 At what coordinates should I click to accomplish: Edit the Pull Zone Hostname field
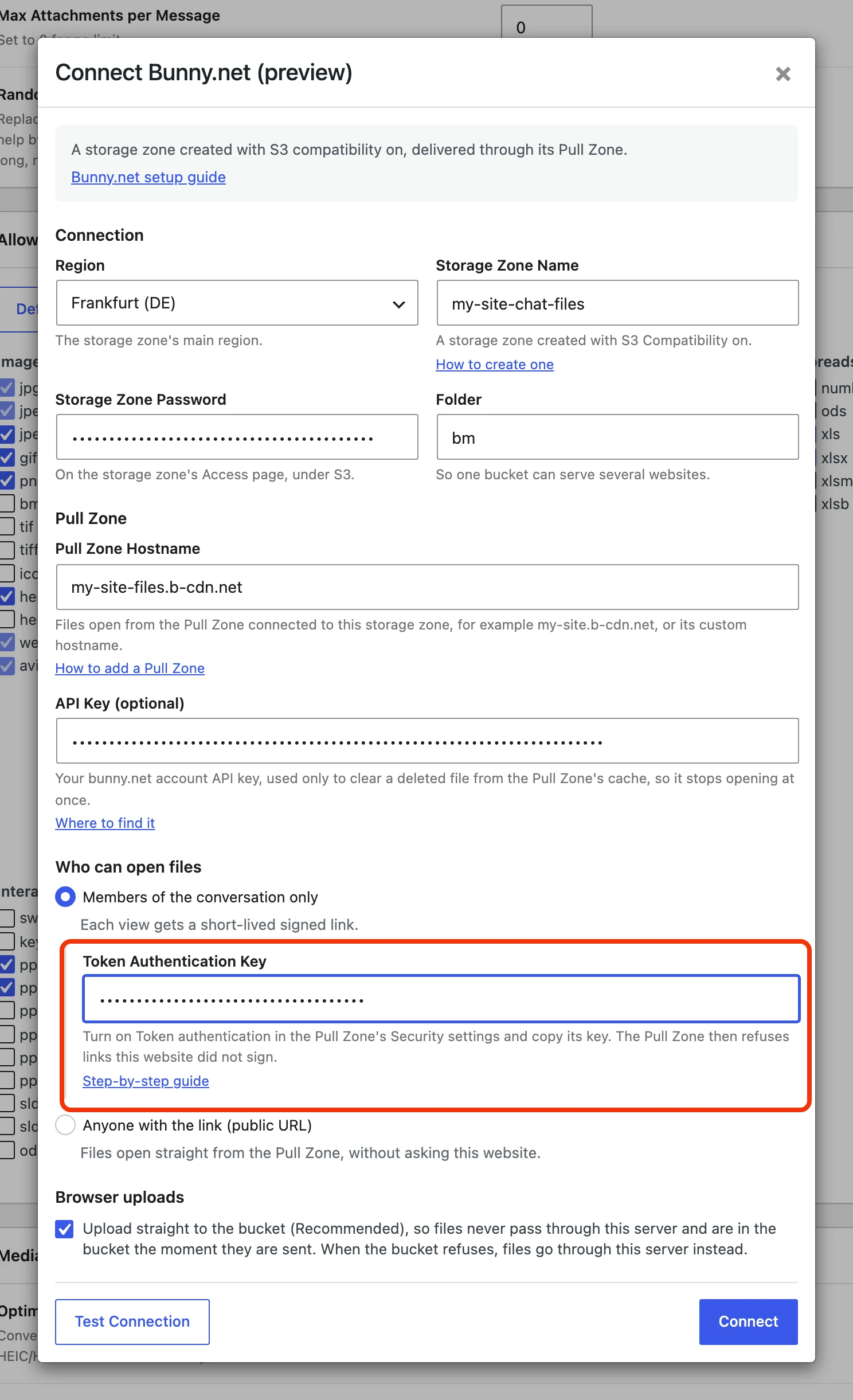[427, 587]
